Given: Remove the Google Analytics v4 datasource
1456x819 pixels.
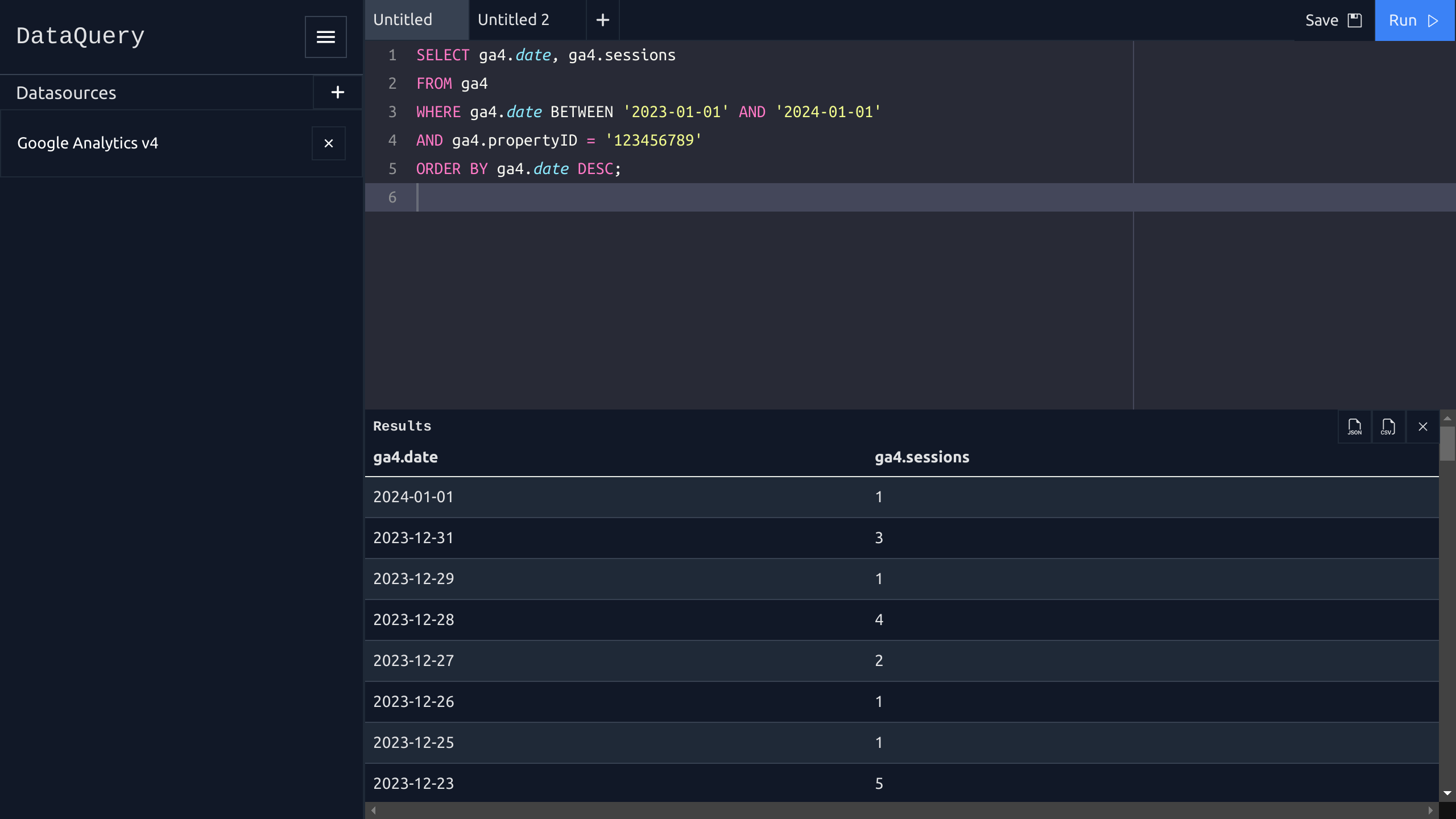Looking at the screenshot, I should click(328, 143).
